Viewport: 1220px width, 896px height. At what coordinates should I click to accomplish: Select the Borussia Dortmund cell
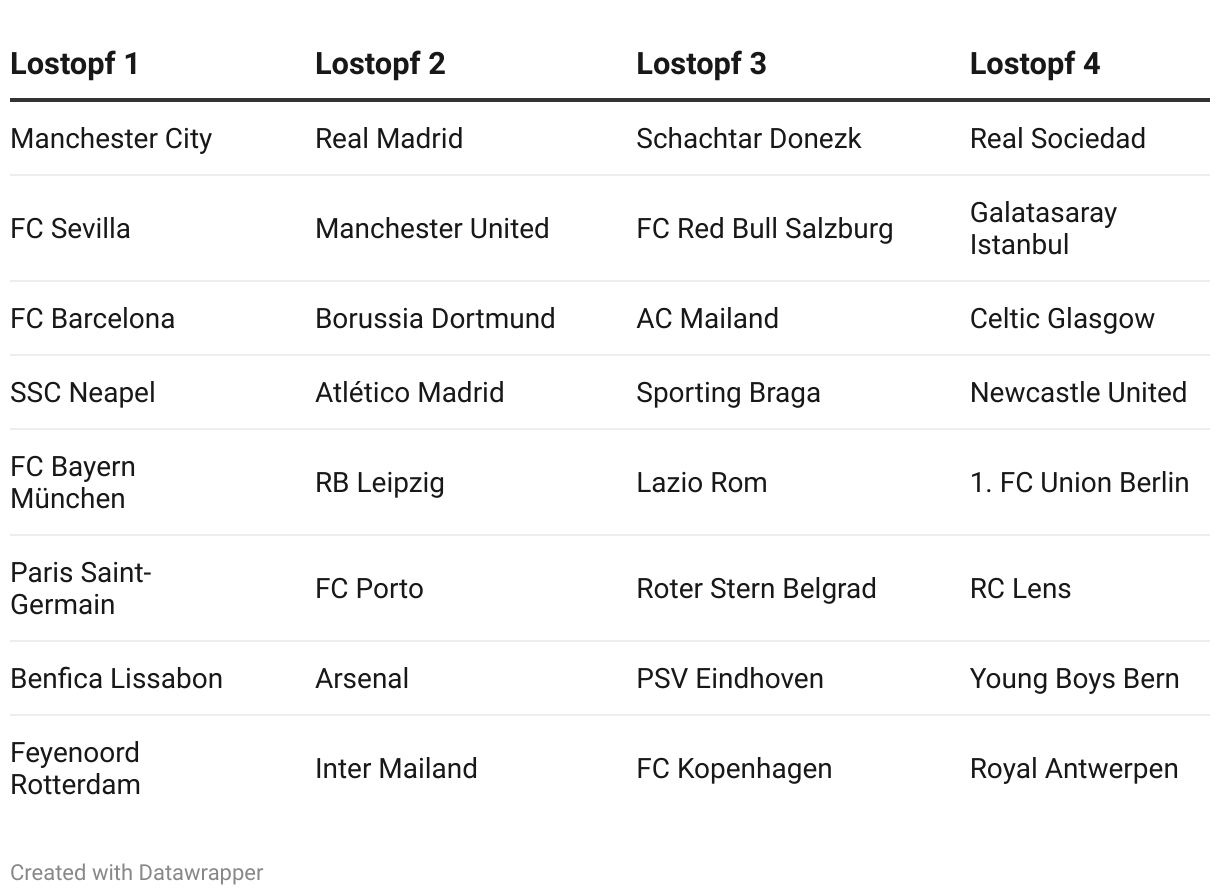(435, 319)
